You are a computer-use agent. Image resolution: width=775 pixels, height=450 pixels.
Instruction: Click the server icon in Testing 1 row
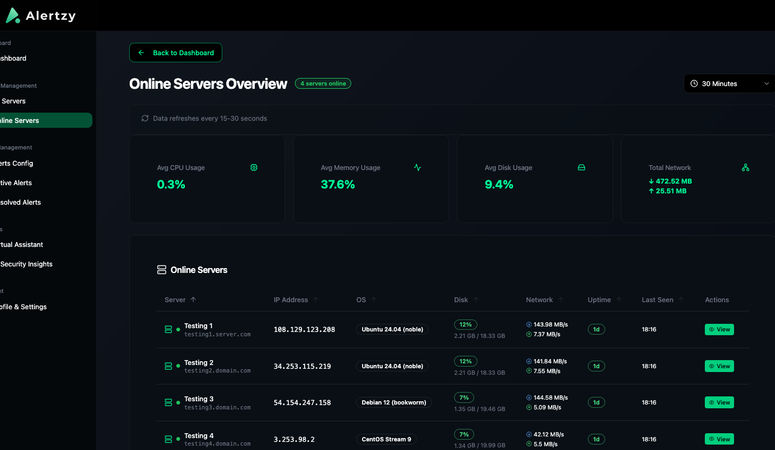168,329
